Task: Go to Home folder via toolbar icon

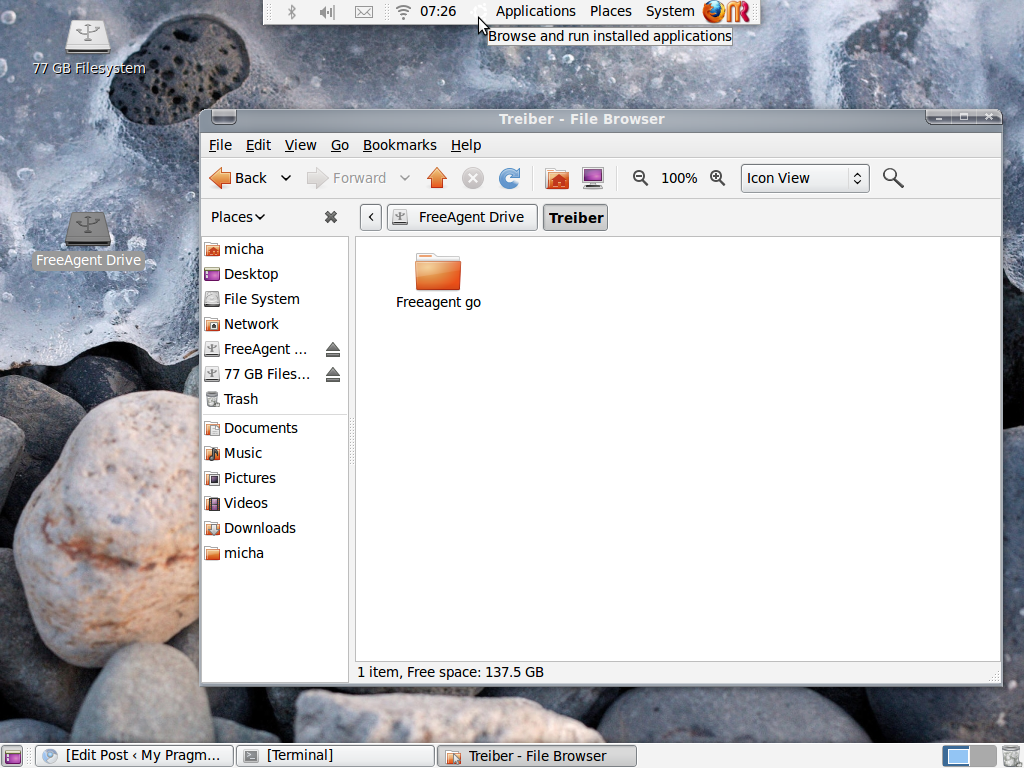Action: (557, 178)
